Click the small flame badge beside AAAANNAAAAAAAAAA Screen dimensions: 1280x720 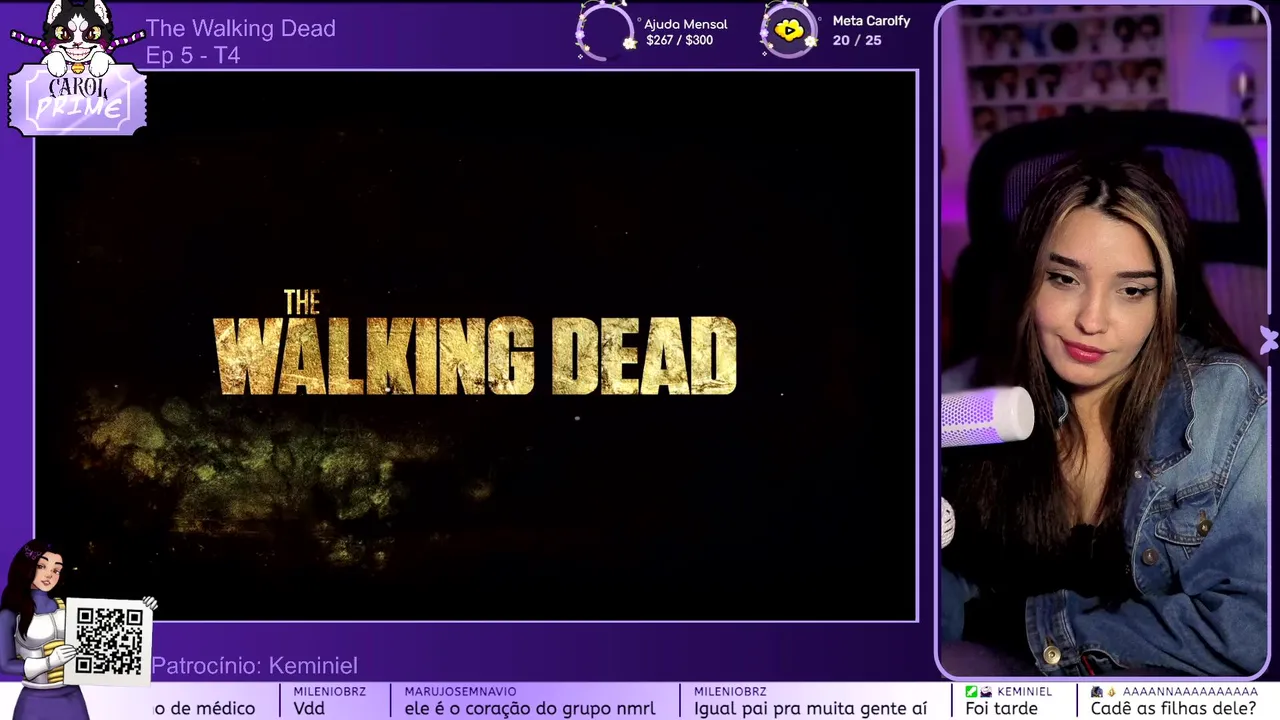pos(1111,691)
